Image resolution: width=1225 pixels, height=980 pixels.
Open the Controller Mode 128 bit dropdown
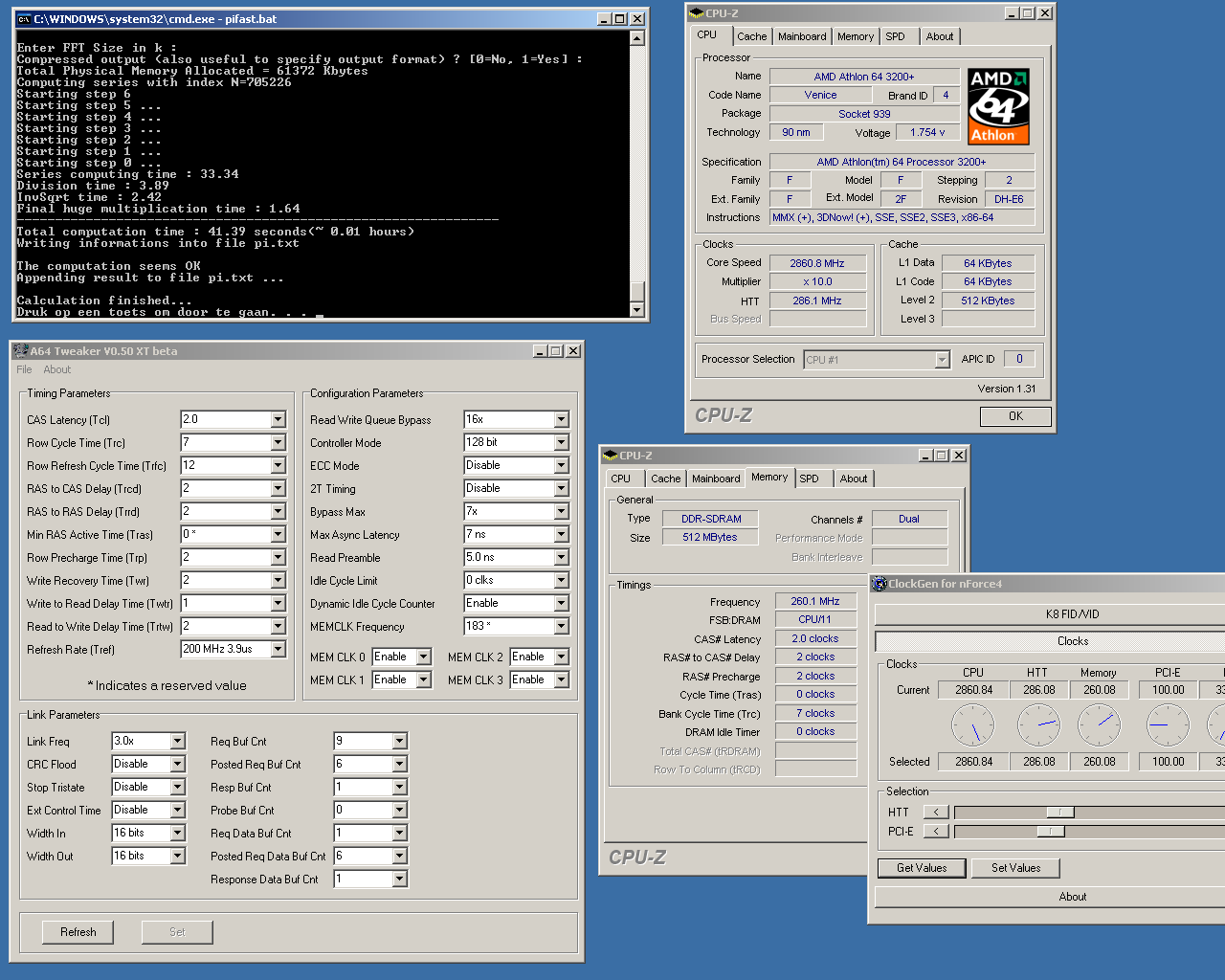(x=561, y=442)
